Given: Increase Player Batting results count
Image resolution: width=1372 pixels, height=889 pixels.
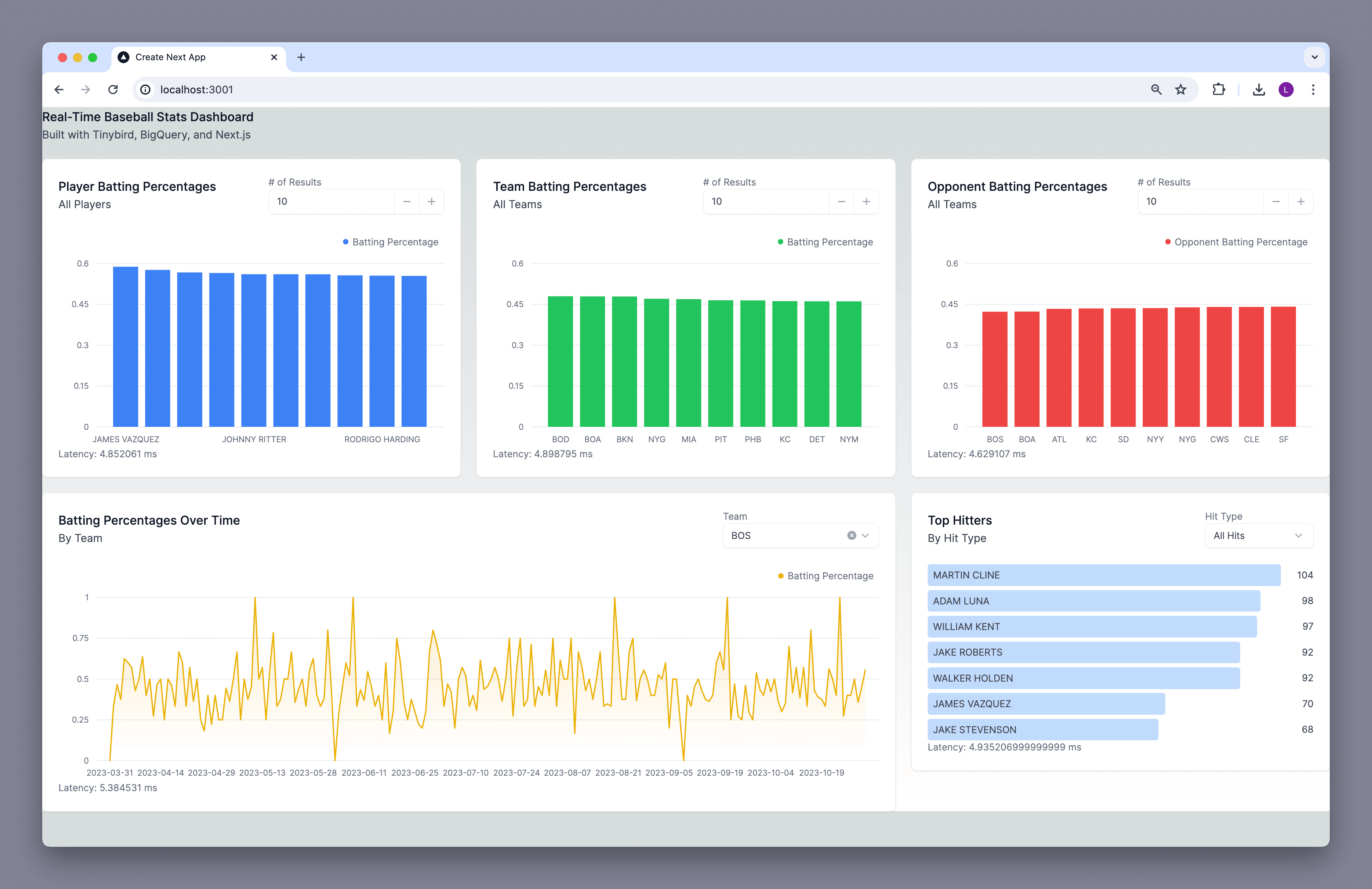Looking at the screenshot, I should click(431, 201).
